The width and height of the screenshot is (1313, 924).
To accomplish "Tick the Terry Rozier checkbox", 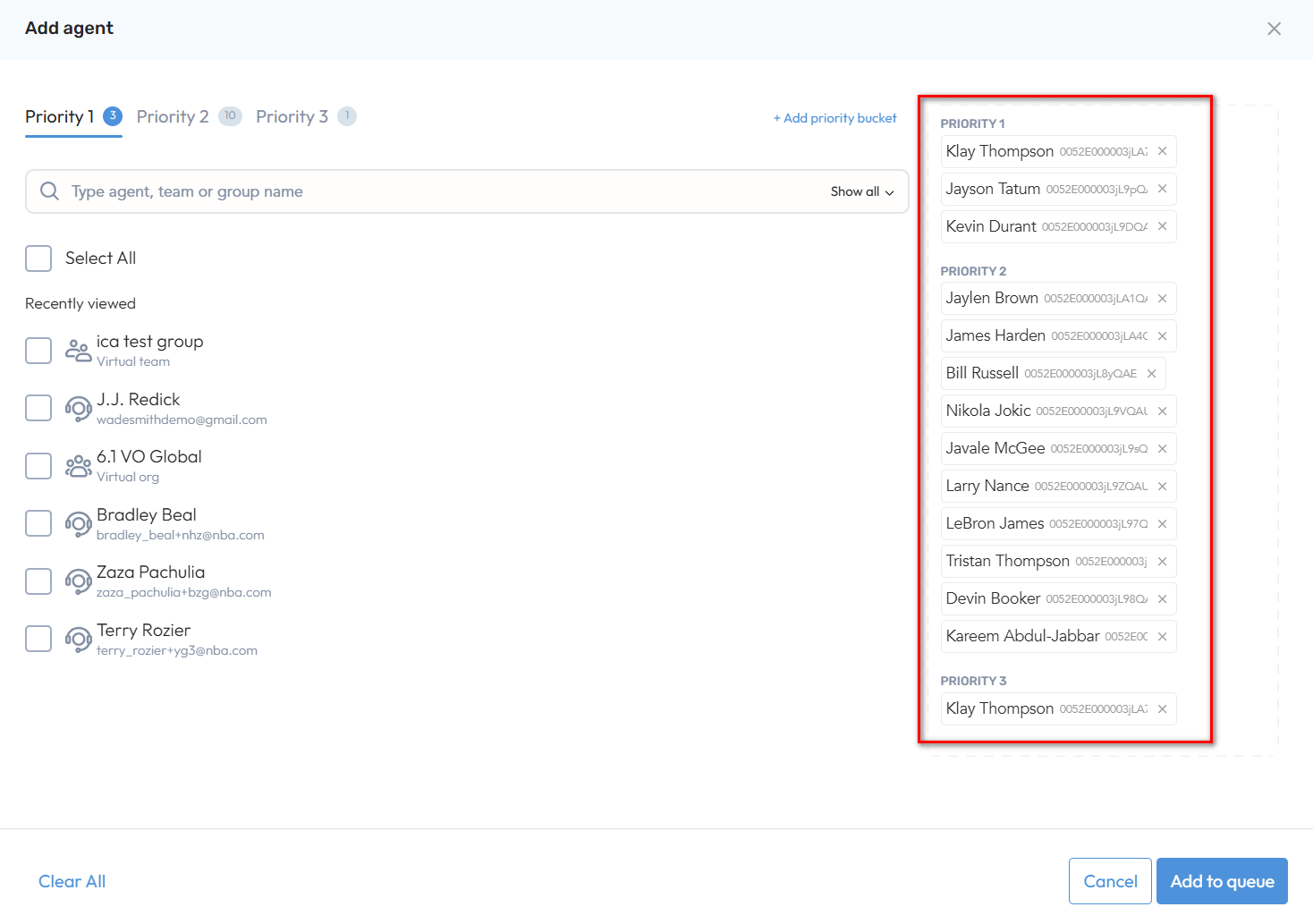I will coord(38,639).
